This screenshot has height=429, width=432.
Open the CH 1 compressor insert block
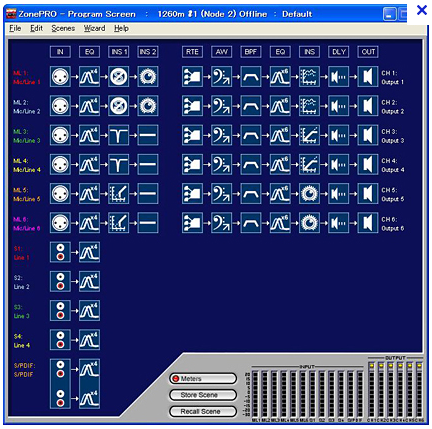point(309,77)
